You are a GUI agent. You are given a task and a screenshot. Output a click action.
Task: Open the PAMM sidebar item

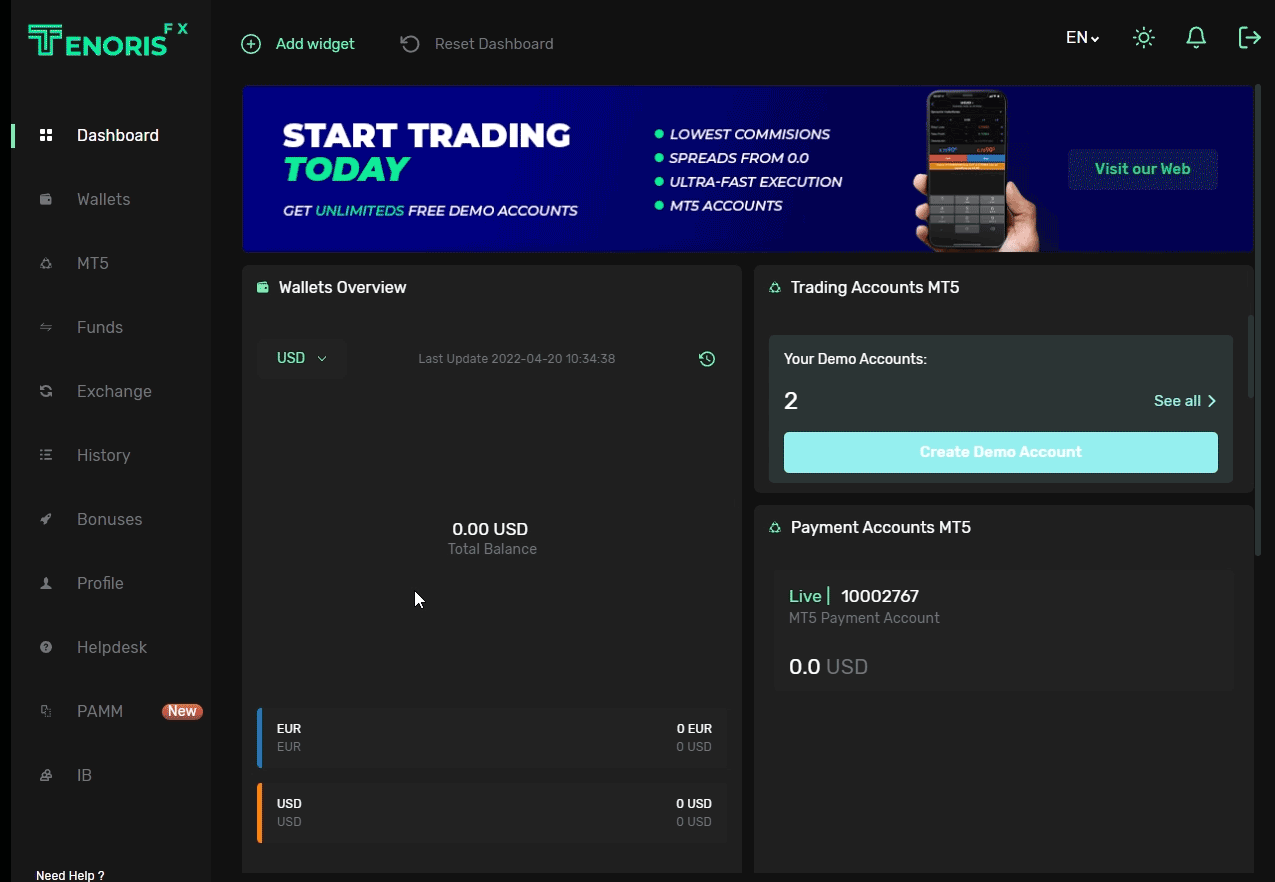(100, 712)
